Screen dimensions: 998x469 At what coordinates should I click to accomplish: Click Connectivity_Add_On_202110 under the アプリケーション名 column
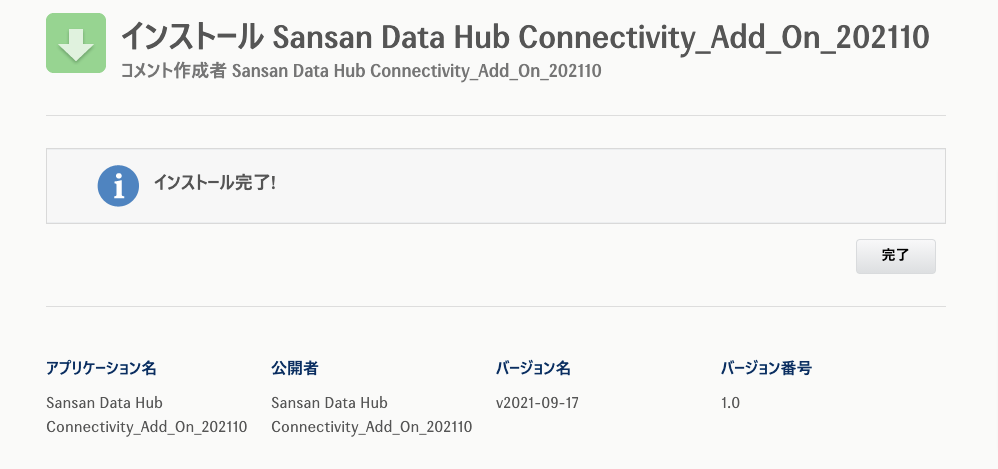click(146, 427)
